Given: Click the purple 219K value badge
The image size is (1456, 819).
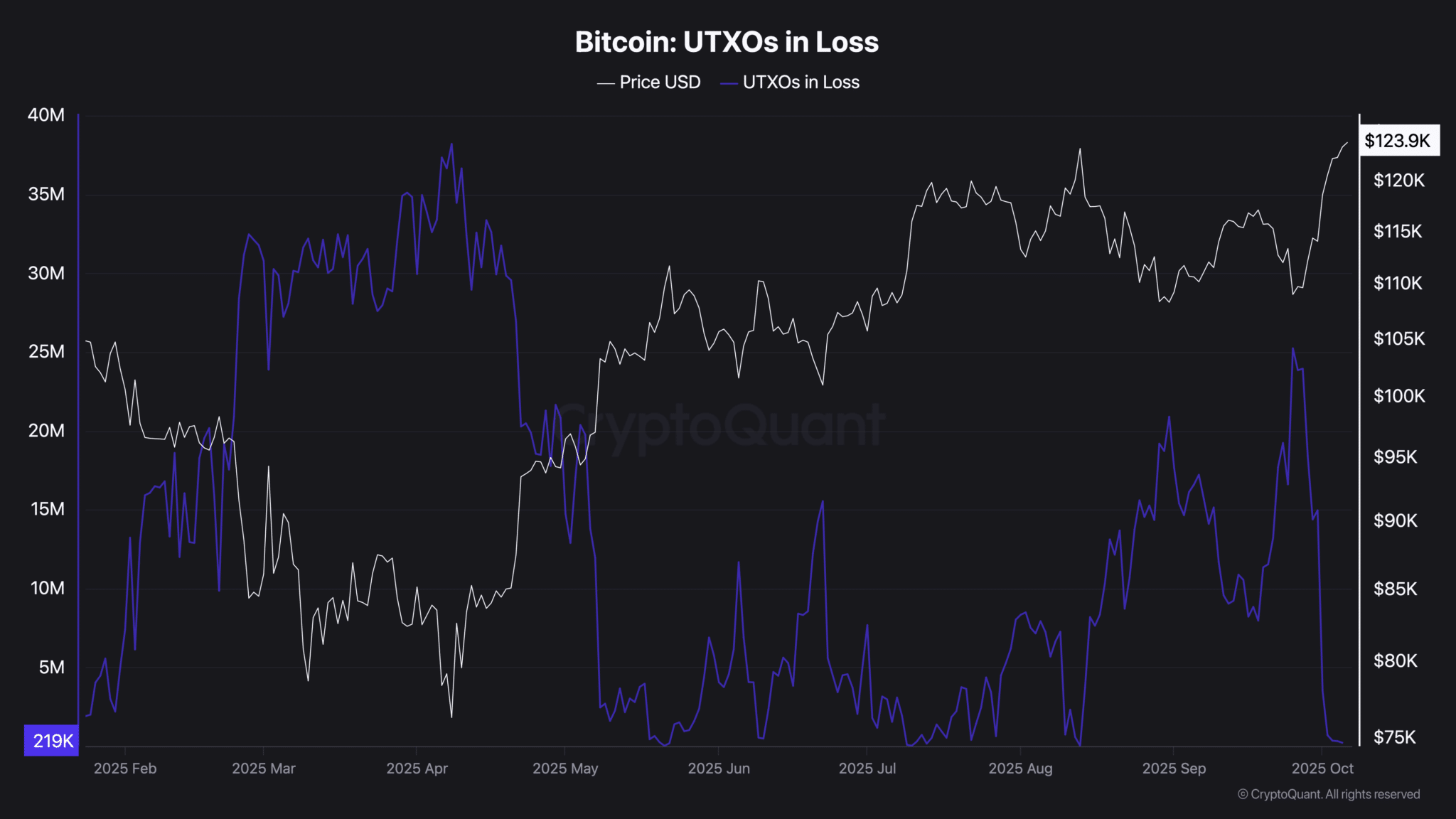Looking at the screenshot, I should coord(52,741).
